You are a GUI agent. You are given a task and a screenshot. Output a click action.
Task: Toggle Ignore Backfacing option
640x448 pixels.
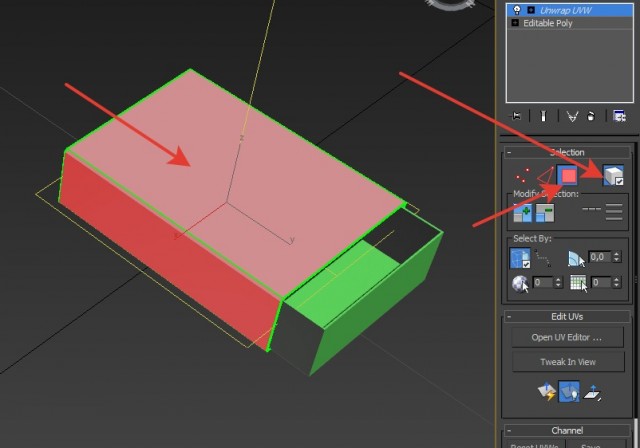coord(520,258)
